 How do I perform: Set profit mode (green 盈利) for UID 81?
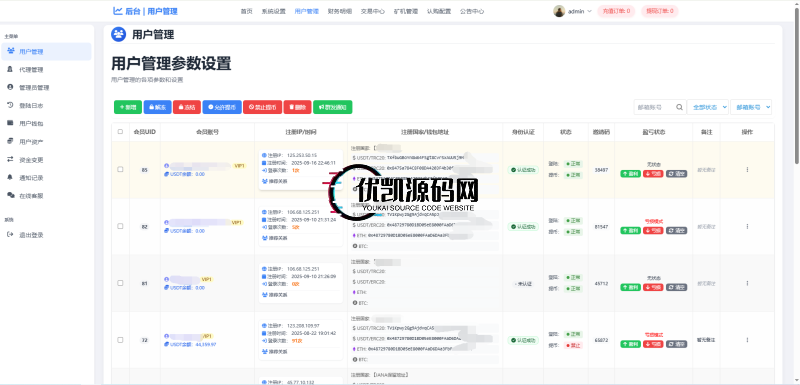click(x=631, y=287)
